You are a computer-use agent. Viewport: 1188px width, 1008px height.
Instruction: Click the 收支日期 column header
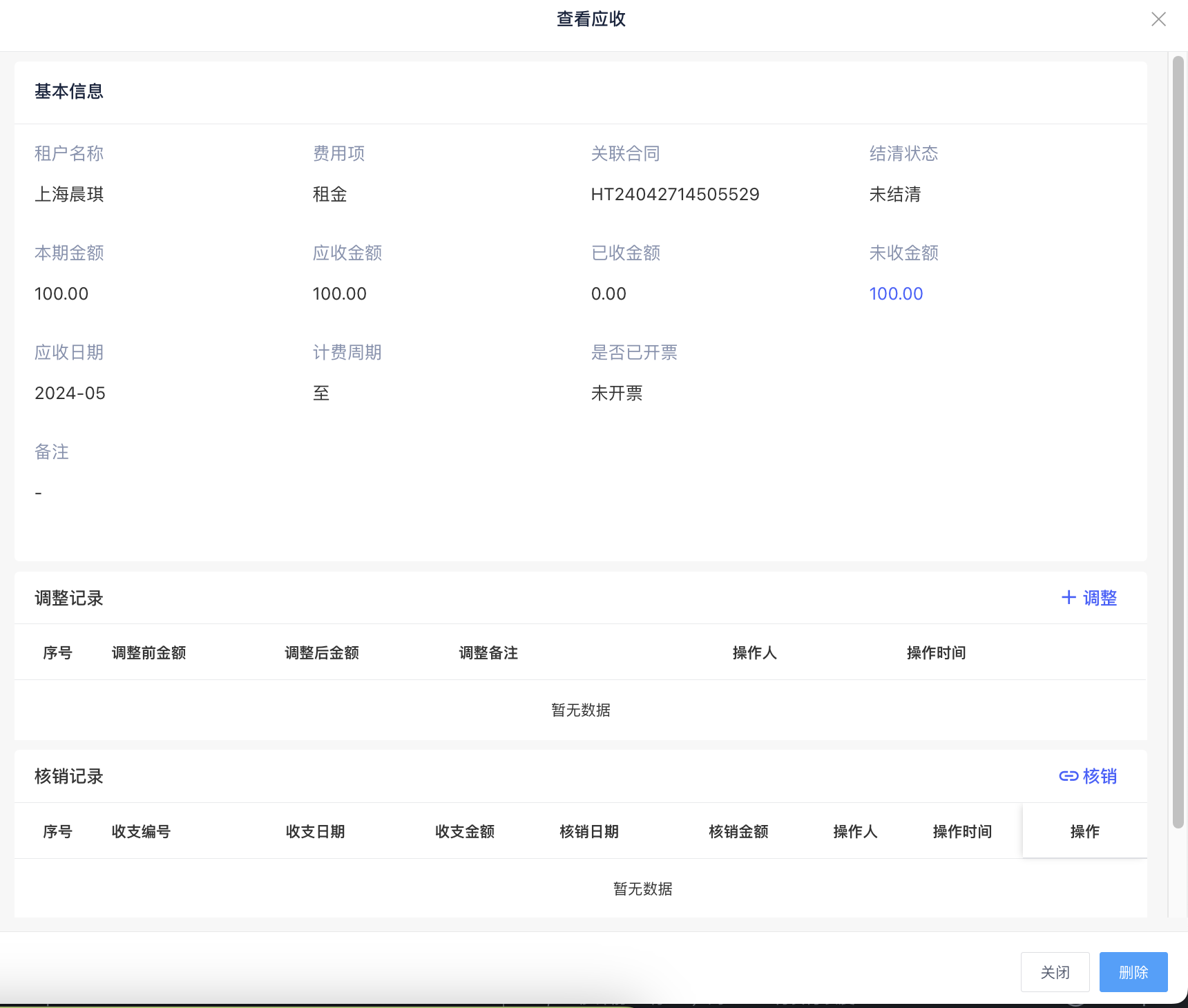point(315,831)
